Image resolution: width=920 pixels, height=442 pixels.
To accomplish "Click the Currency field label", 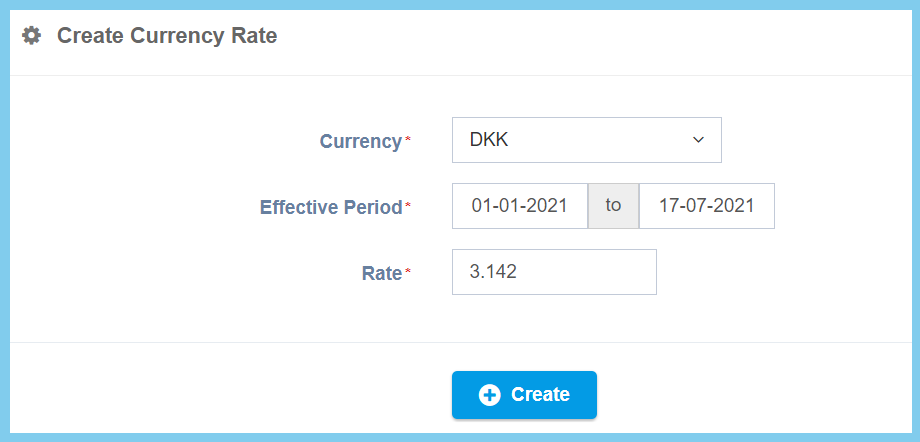I will point(360,141).
